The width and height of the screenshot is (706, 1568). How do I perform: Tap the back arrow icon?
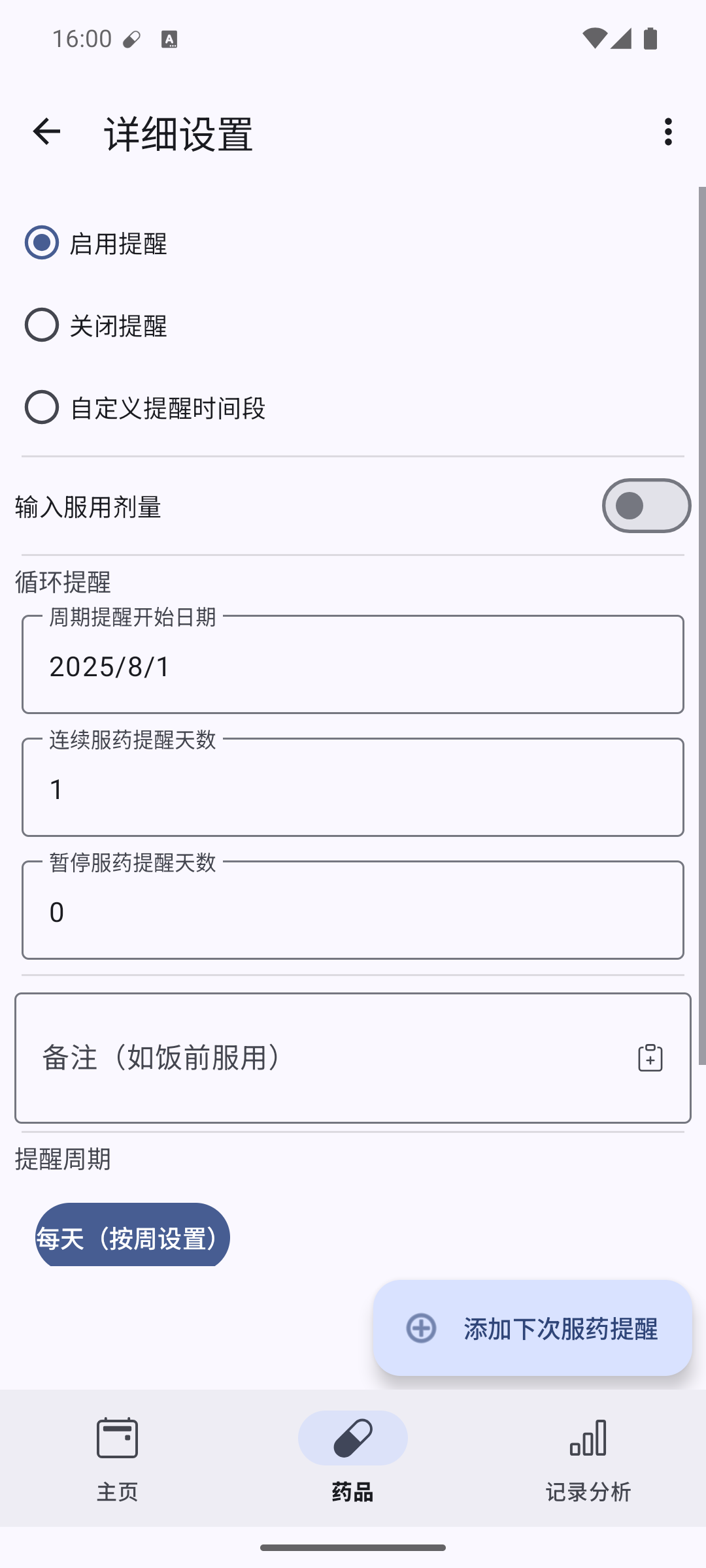point(46,132)
